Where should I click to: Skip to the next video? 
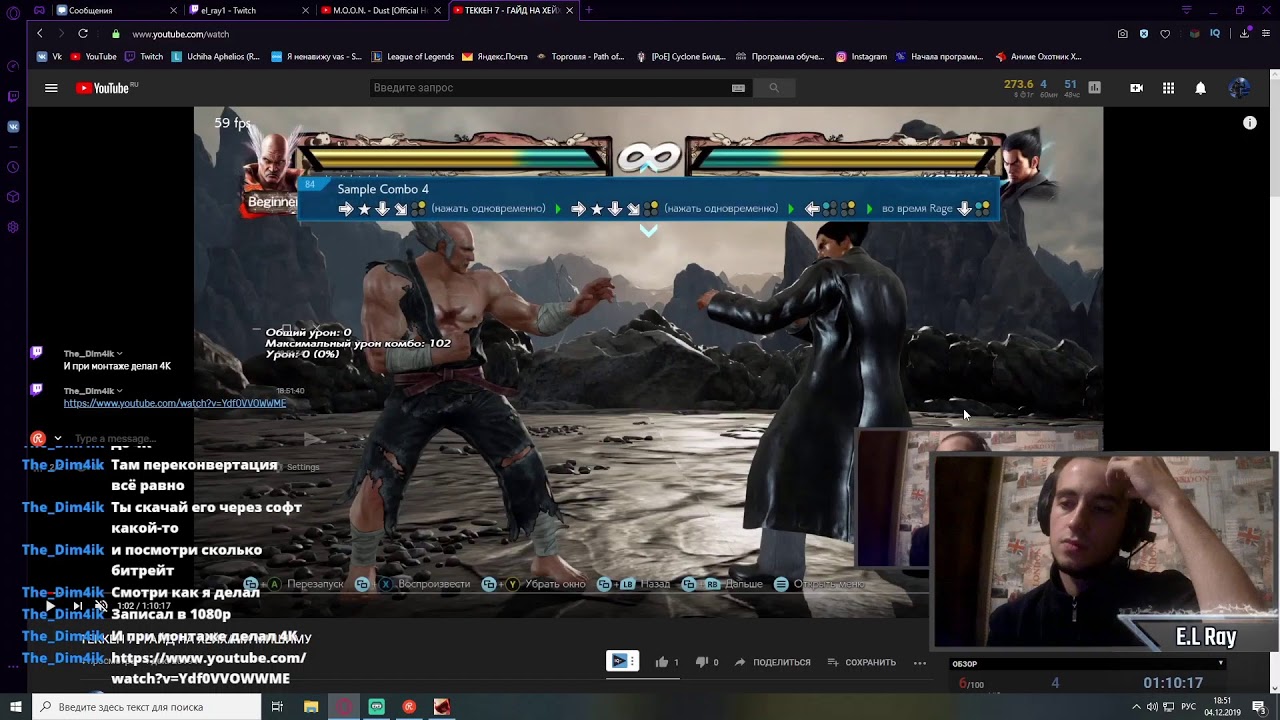coord(77,606)
